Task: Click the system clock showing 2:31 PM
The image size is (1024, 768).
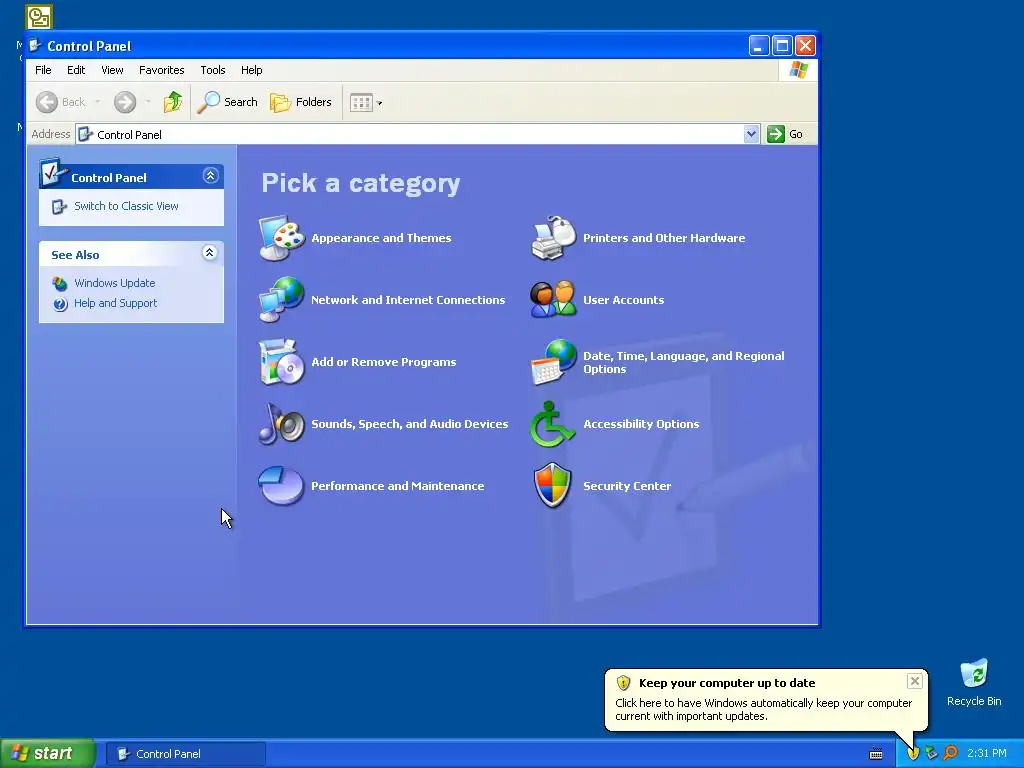Action: (987, 754)
